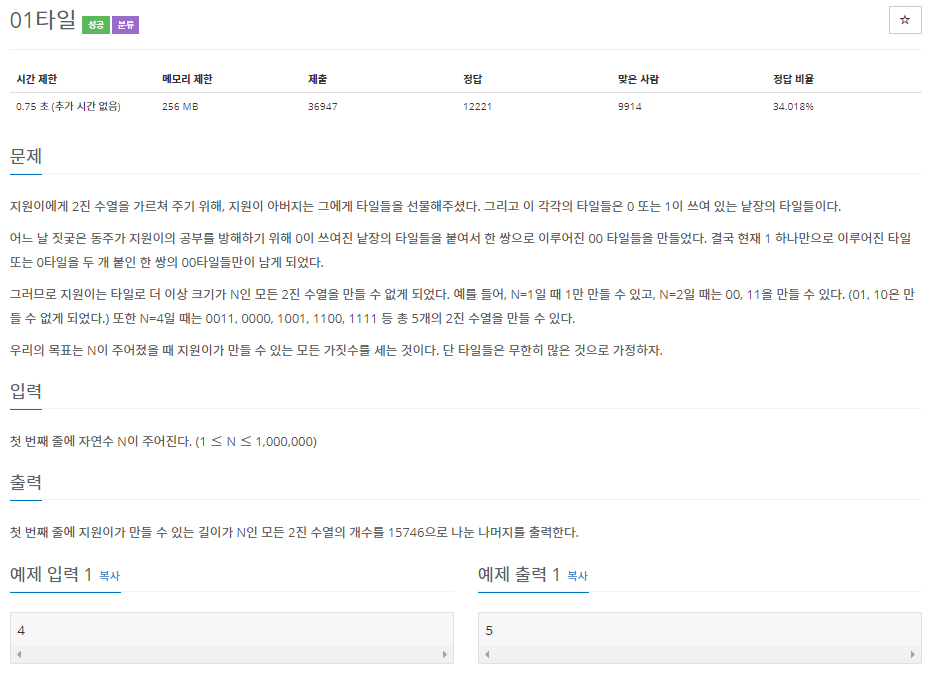Copy example input via 복사 link
The width and height of the screenshot is (936, 675).
[109, 576]
